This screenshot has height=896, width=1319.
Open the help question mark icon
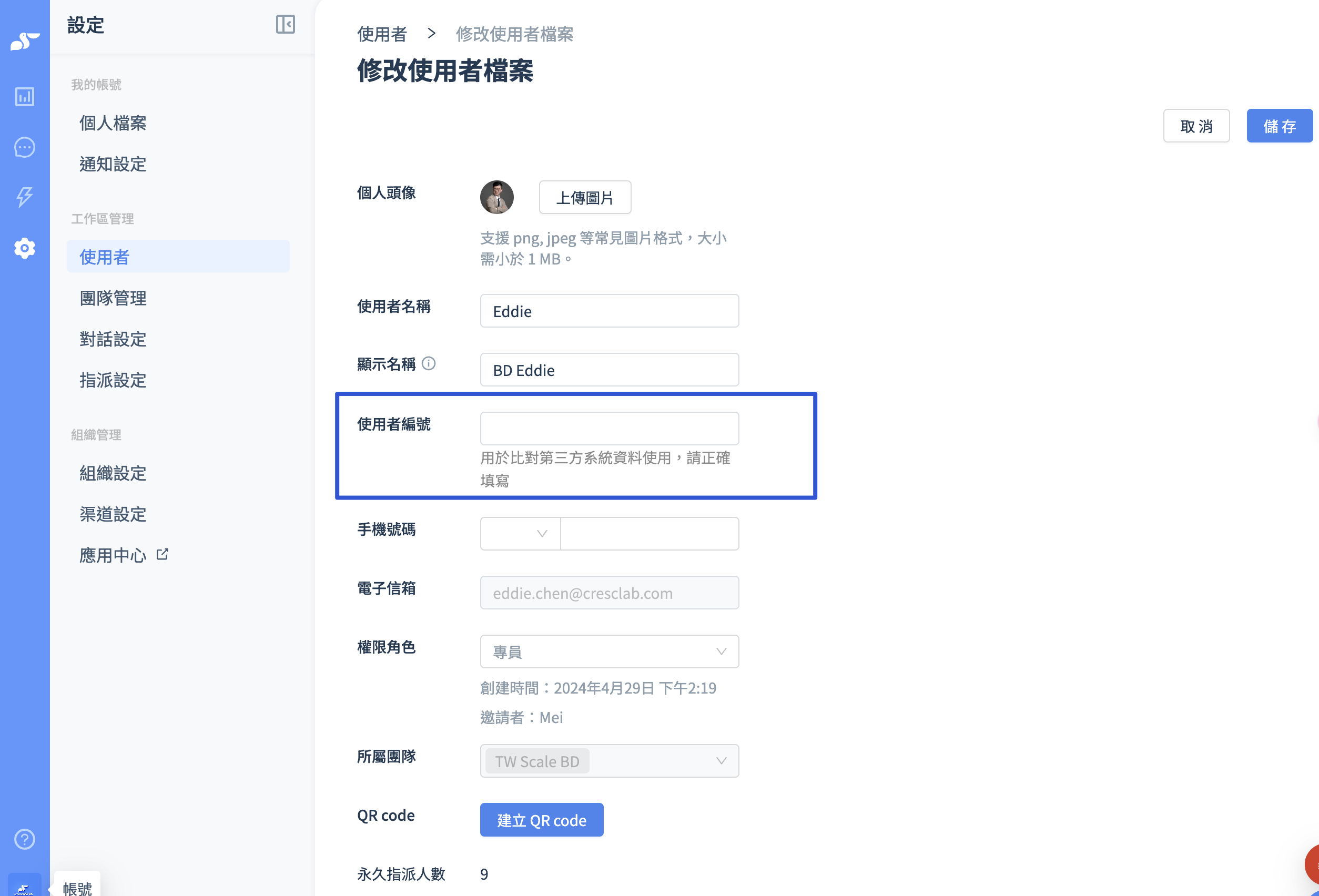tap(24, 839)
